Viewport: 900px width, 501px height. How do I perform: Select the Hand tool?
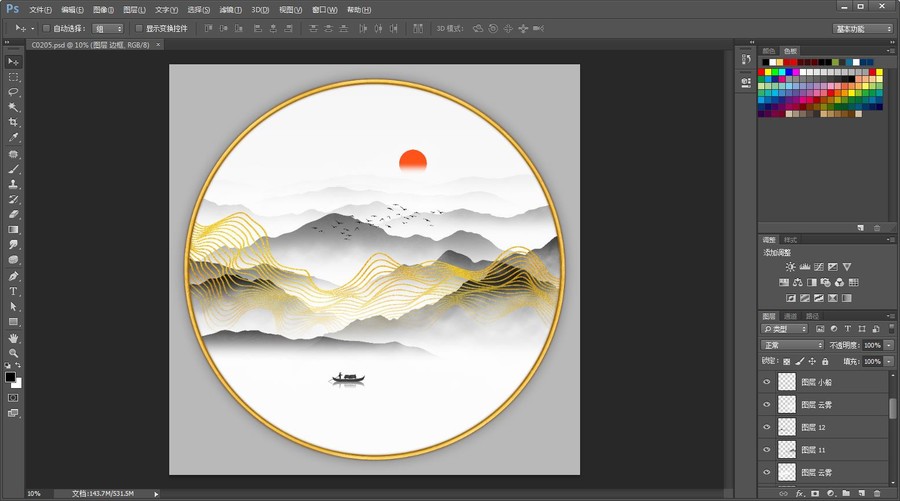click(13, 338)
